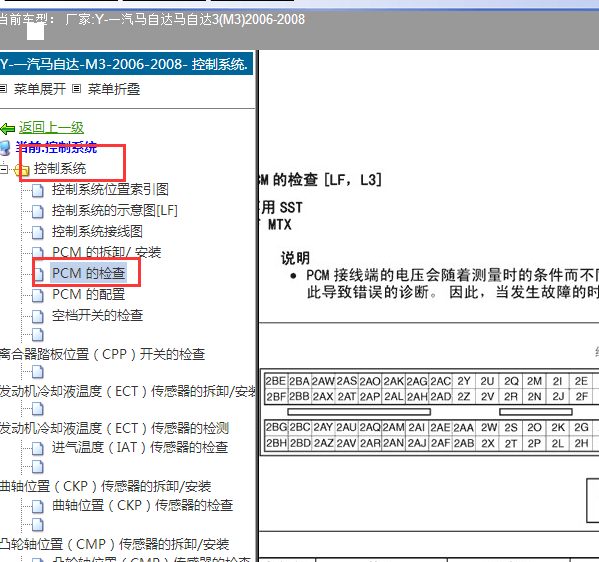Open 曲轴位置（CKP）传感器的检查 page
The height and width of the screenshot is (562, 599).
[x=142, y=505]
